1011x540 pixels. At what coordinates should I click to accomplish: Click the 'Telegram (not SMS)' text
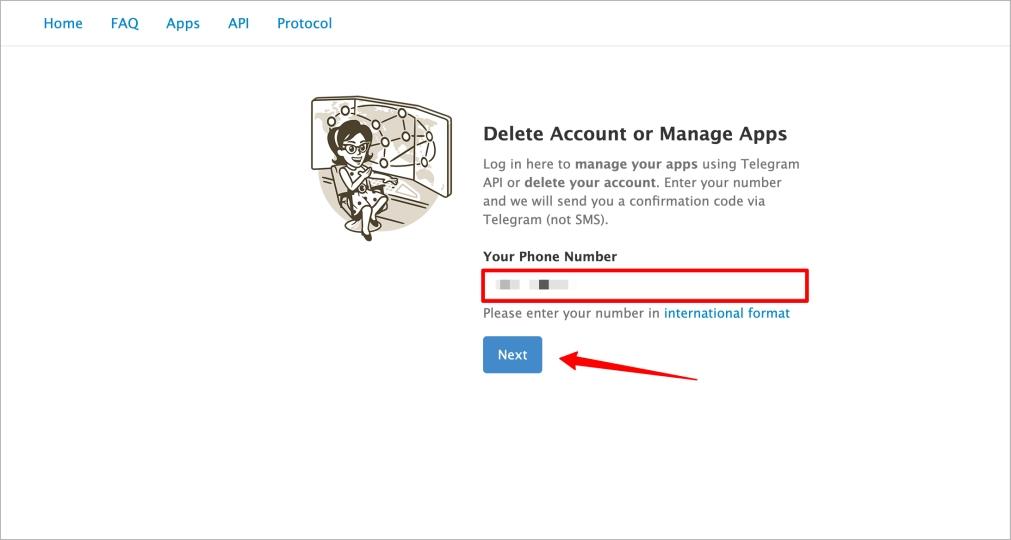coord(544,220)
